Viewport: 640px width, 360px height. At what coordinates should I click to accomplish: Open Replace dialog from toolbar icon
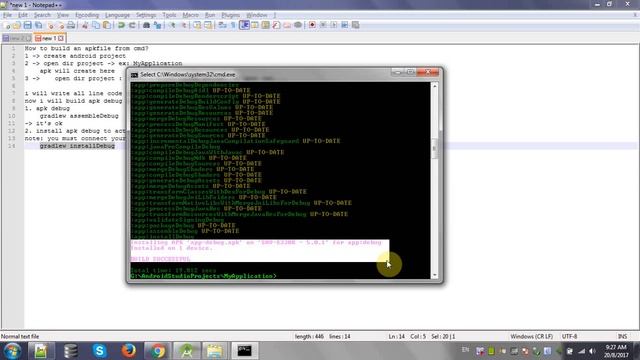[x=158, y=25]
